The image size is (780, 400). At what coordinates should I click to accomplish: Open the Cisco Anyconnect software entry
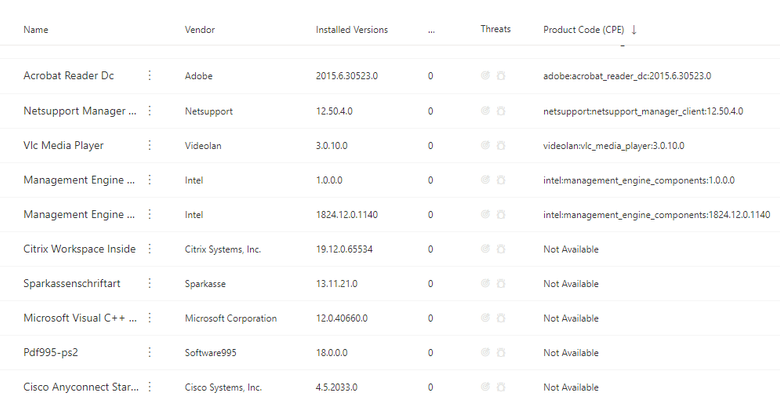pos(81,387)
